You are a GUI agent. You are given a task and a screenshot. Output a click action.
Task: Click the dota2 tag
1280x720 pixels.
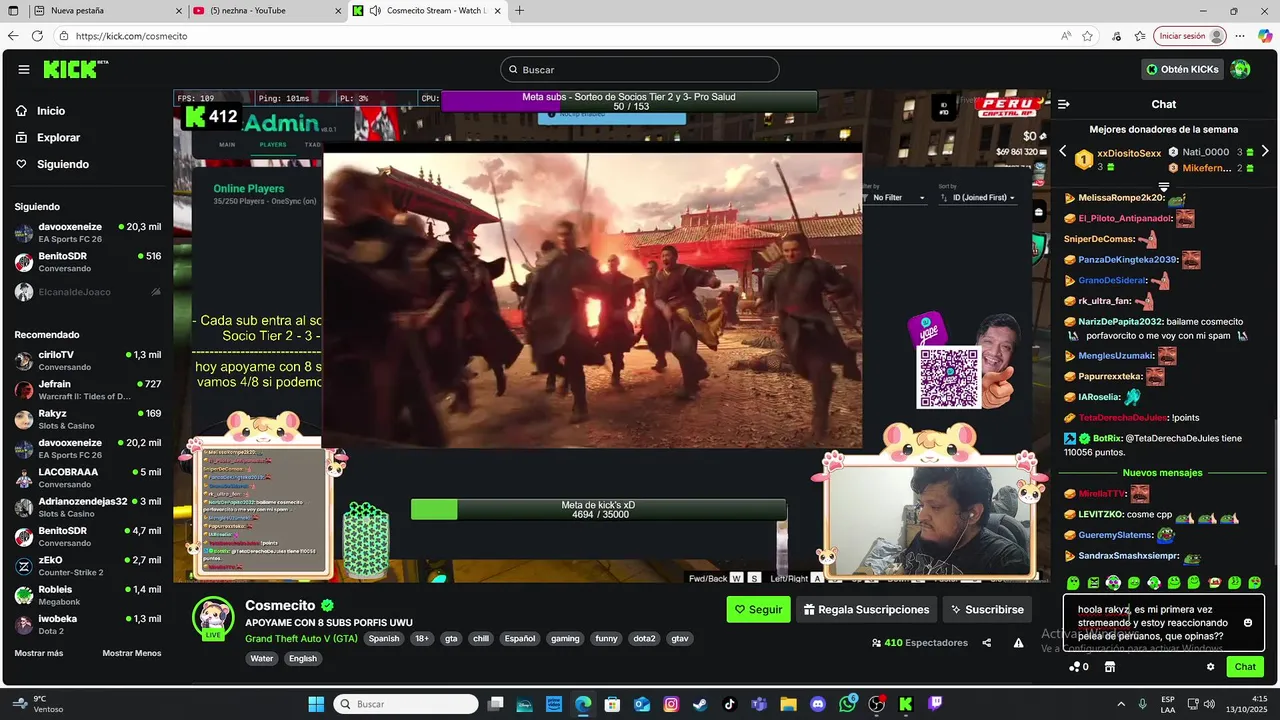[644, 638]
